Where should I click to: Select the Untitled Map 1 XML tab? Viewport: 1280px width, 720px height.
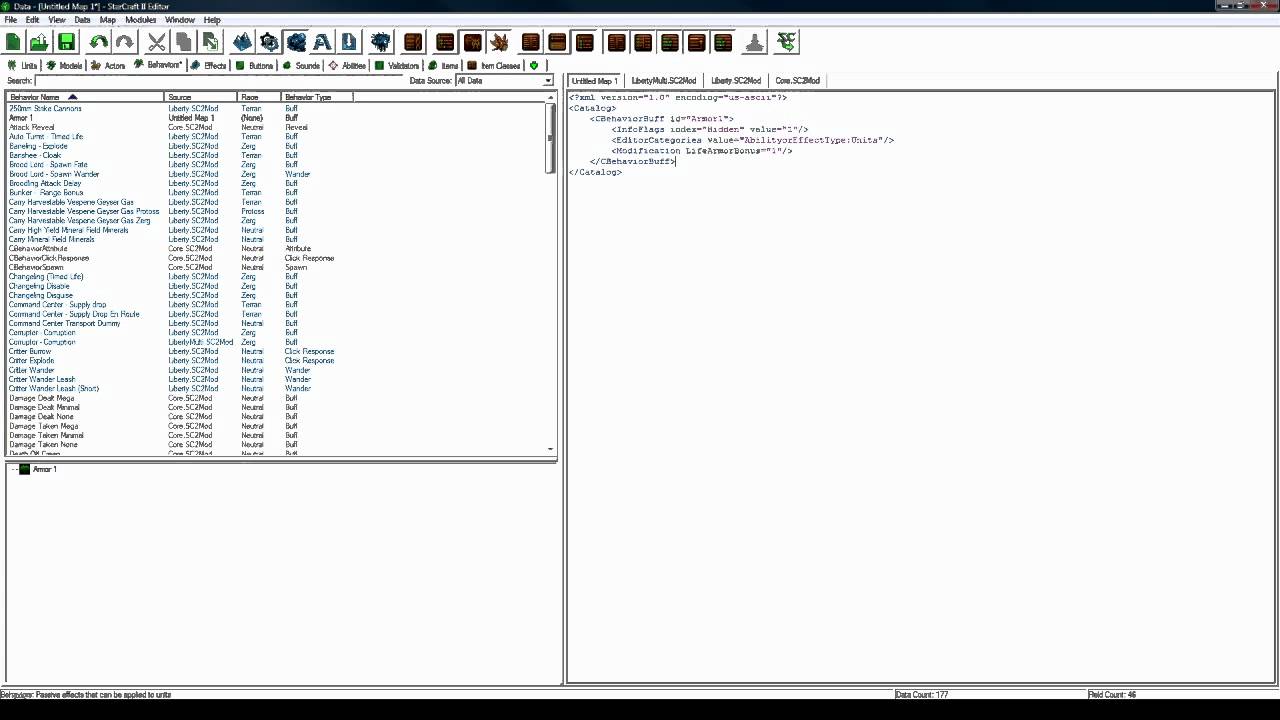(x=595, y=81)
